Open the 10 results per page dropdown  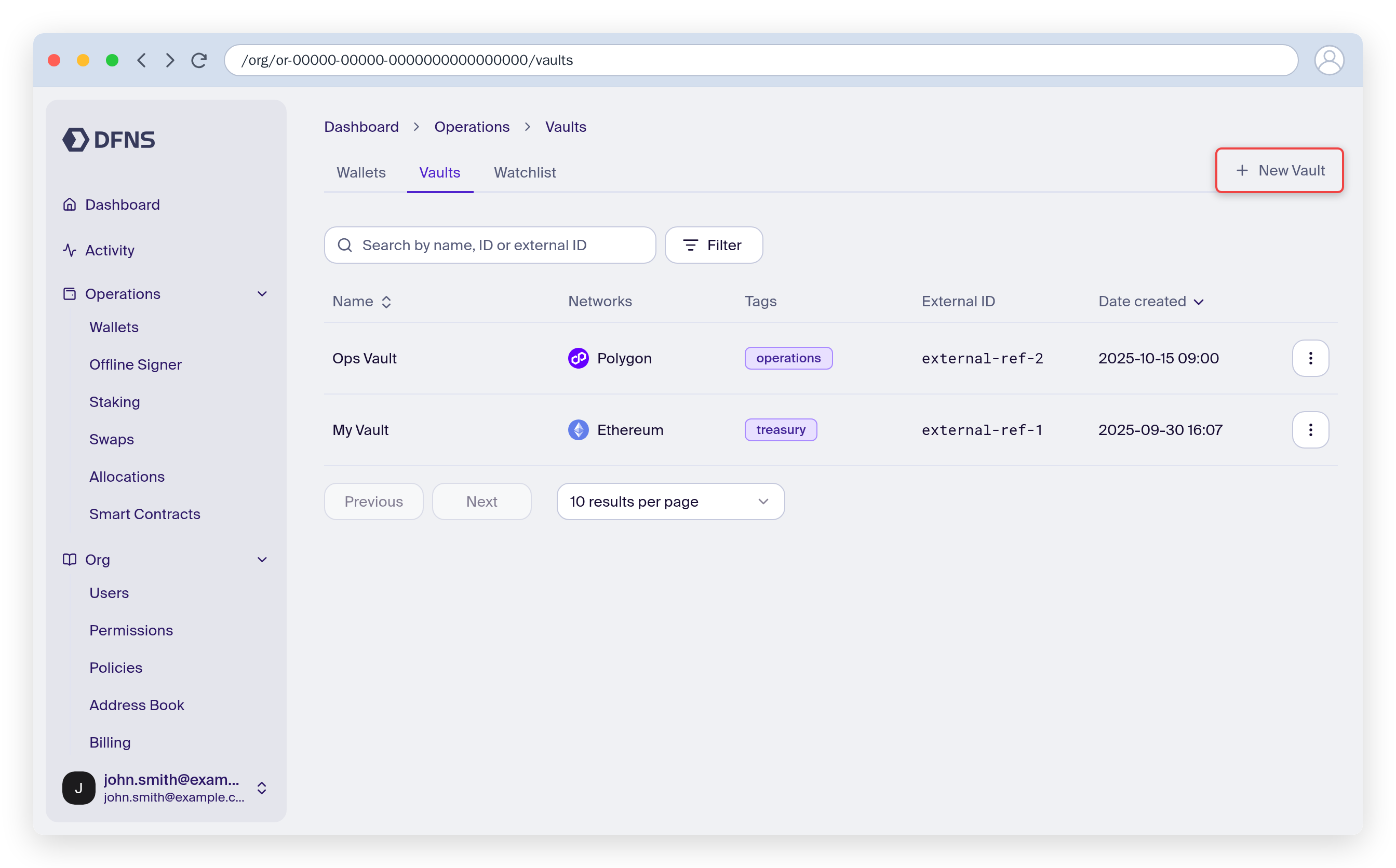tap(670, 501)
